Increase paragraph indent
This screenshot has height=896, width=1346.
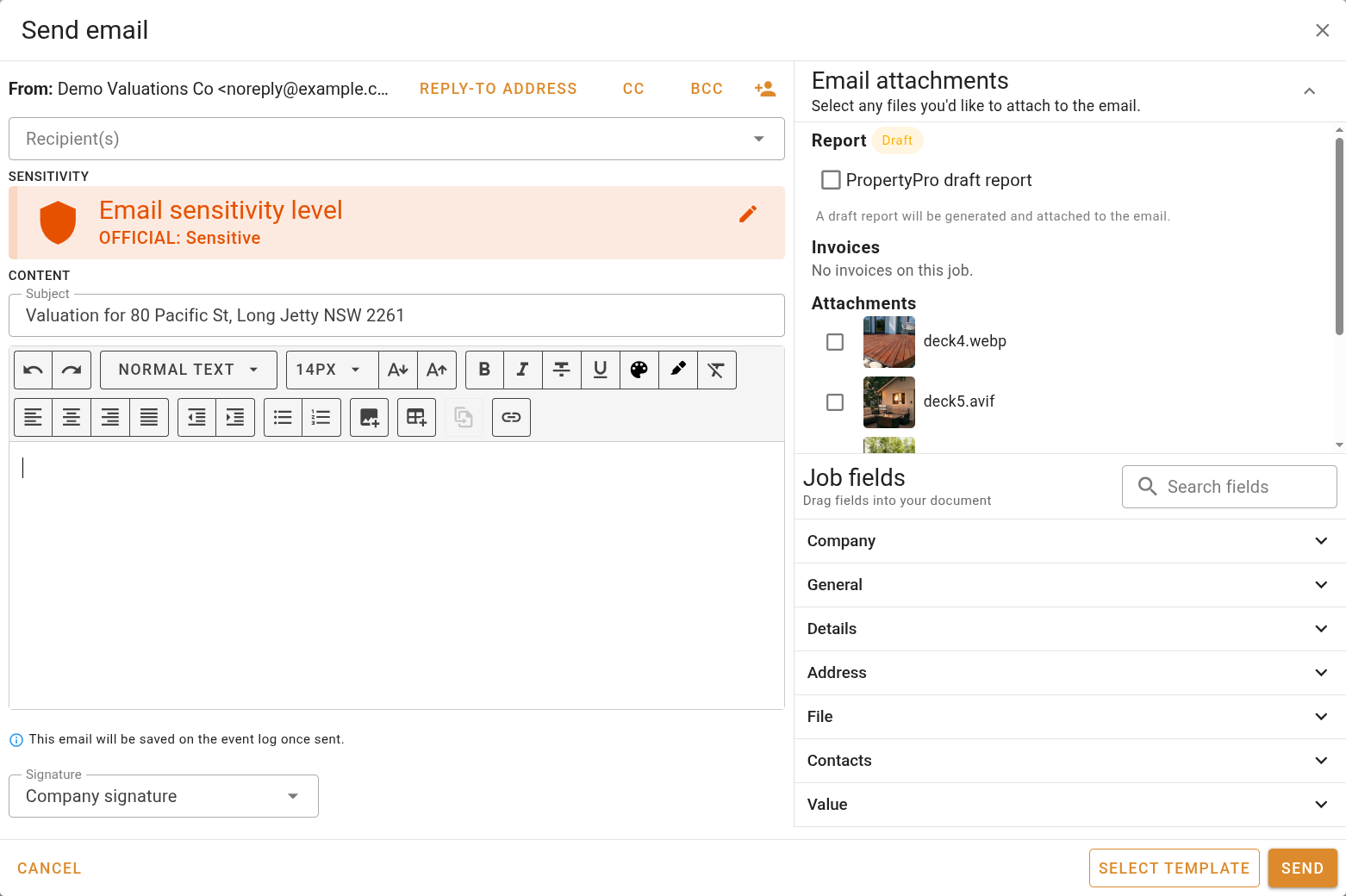point(235,417)
